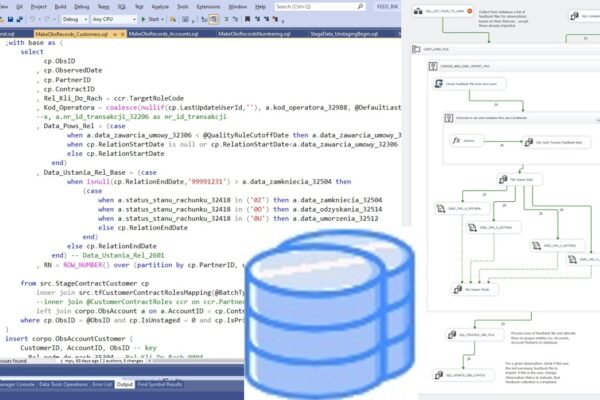
Task: Click the Save icon in toolbar
Action: click(10, 19)
